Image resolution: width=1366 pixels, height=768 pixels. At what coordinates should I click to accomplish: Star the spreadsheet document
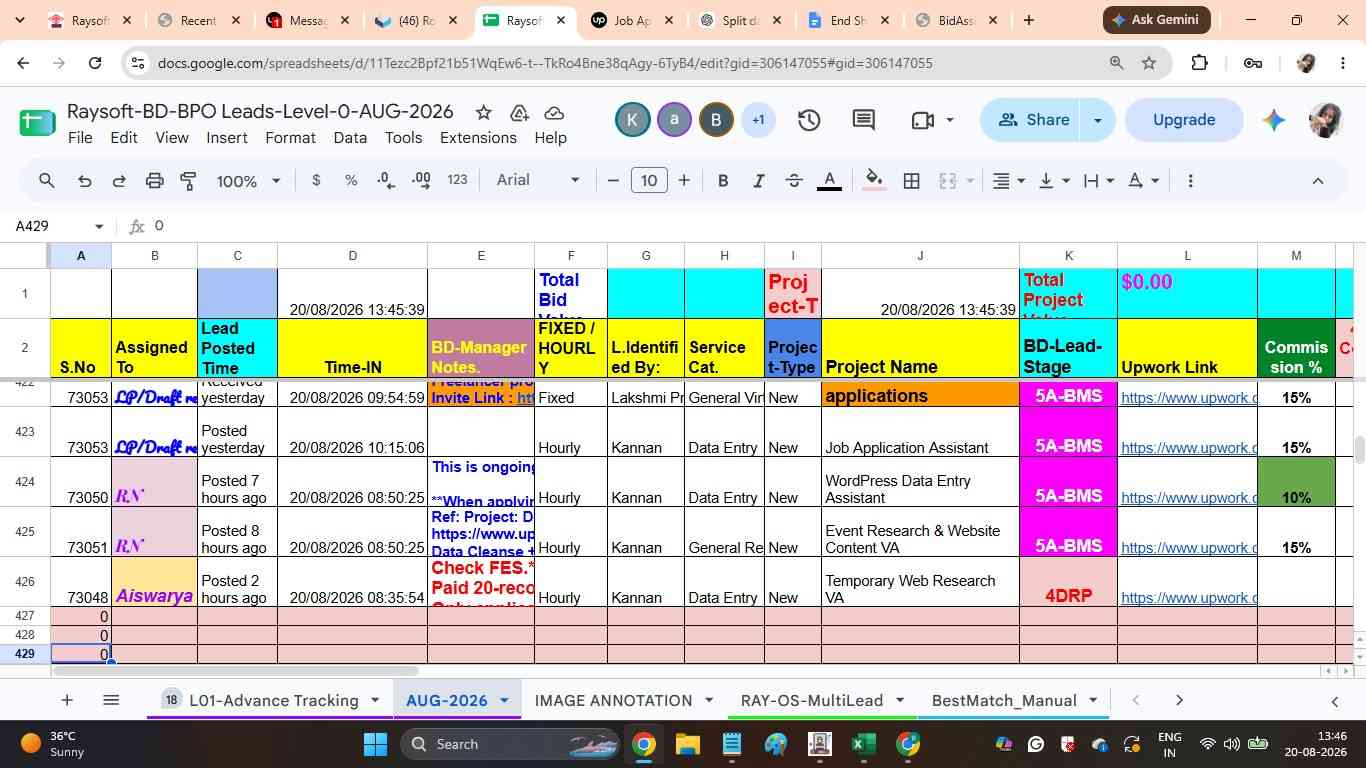click(483, 112)
